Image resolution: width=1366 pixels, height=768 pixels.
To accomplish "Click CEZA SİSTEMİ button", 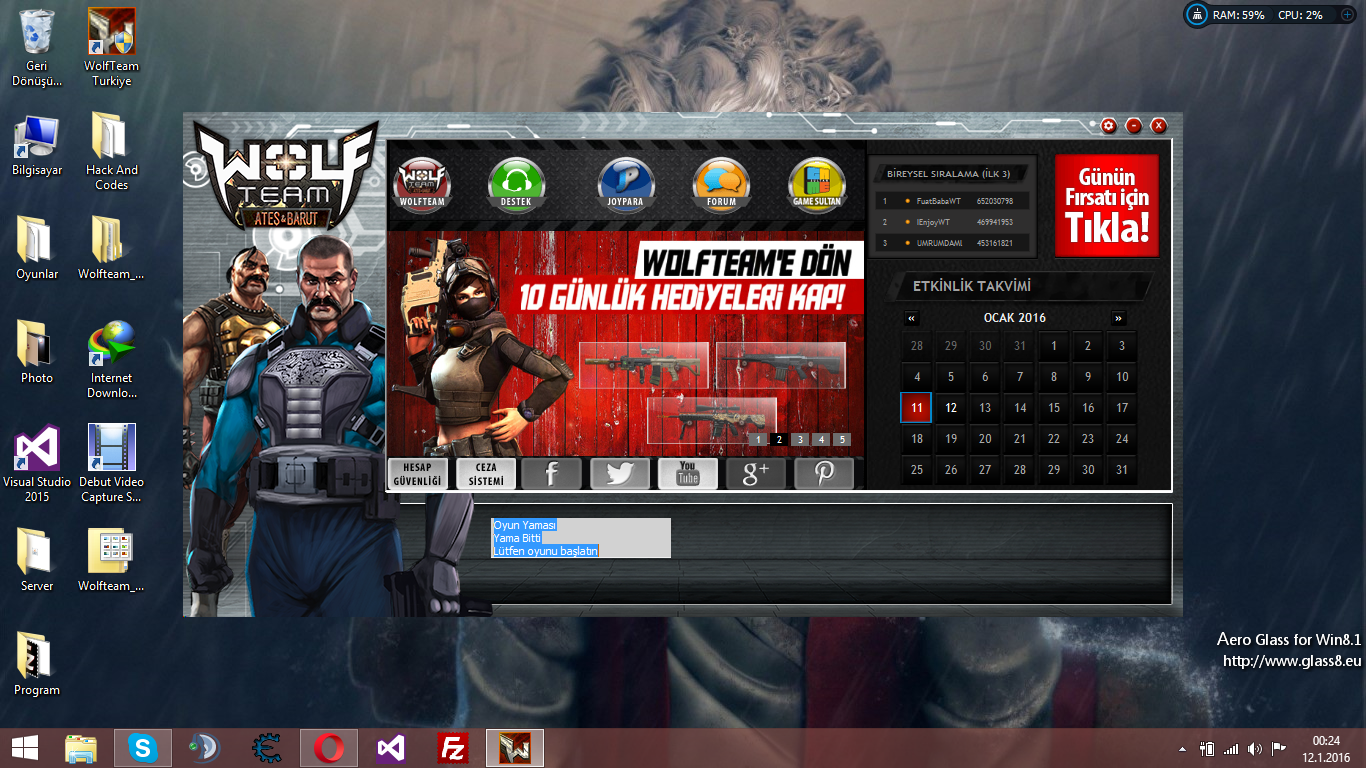I will (486, 474).
